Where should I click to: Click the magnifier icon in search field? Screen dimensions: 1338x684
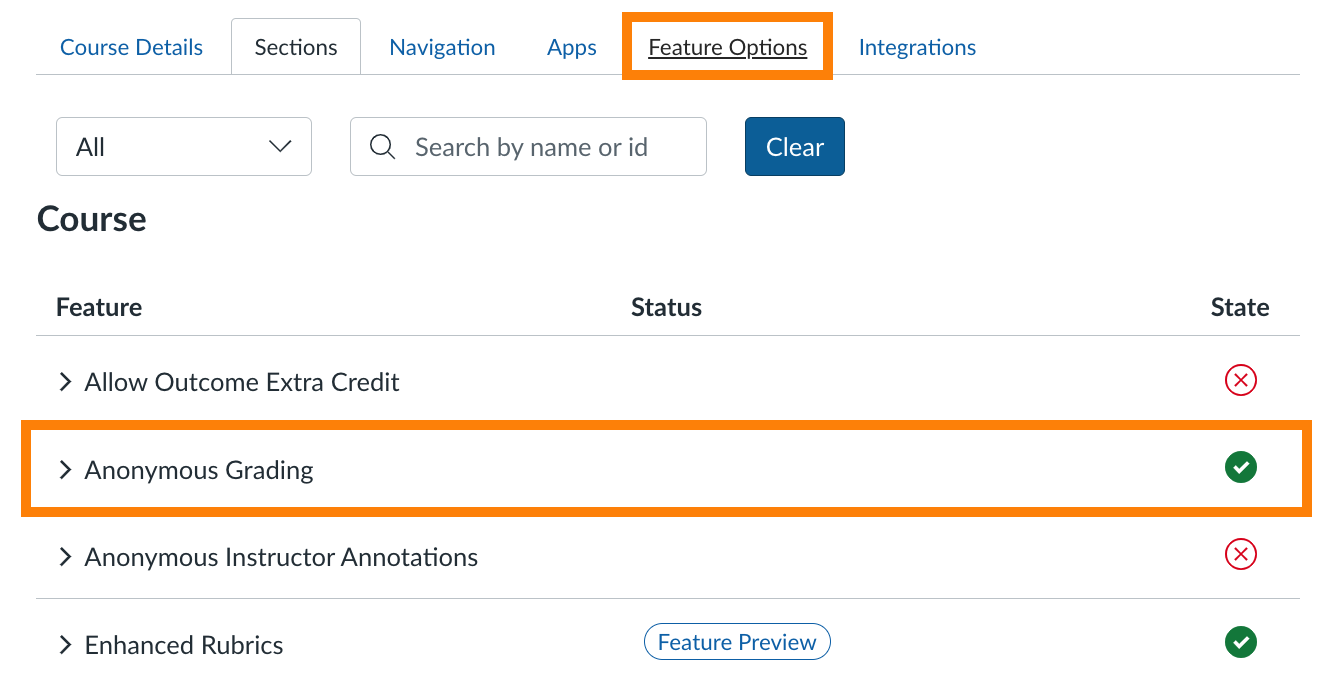click(382, 147)
